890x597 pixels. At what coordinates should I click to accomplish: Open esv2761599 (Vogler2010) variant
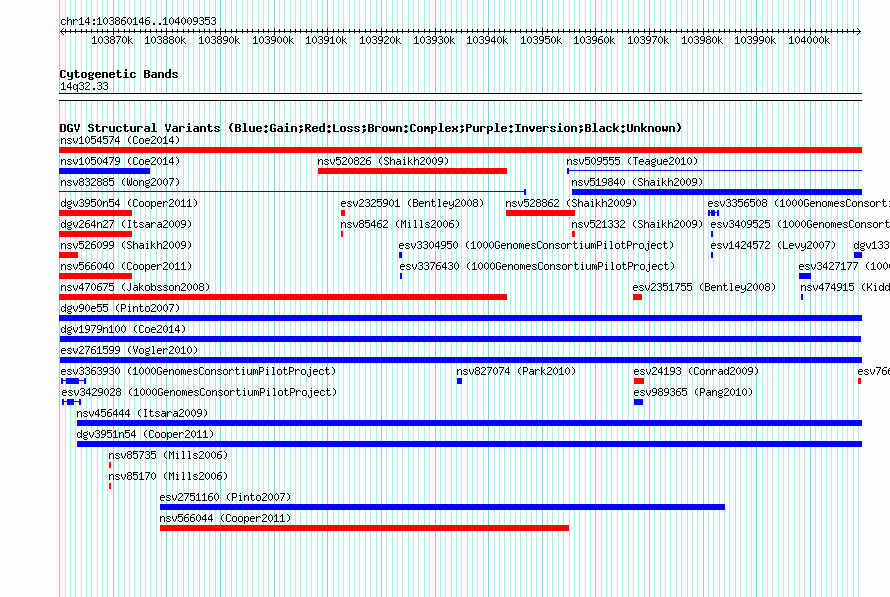pyautogui.click(x=129, y=350)
